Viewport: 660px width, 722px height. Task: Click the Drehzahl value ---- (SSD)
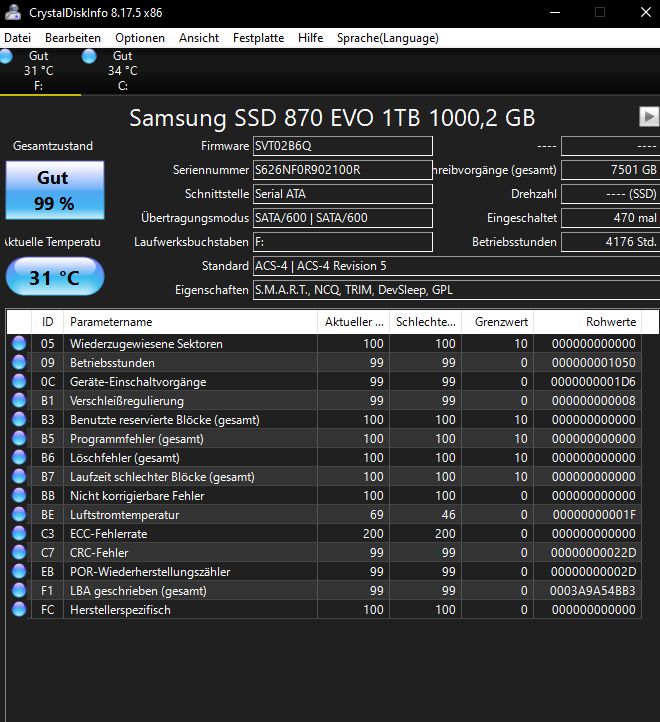click(610, 194)
